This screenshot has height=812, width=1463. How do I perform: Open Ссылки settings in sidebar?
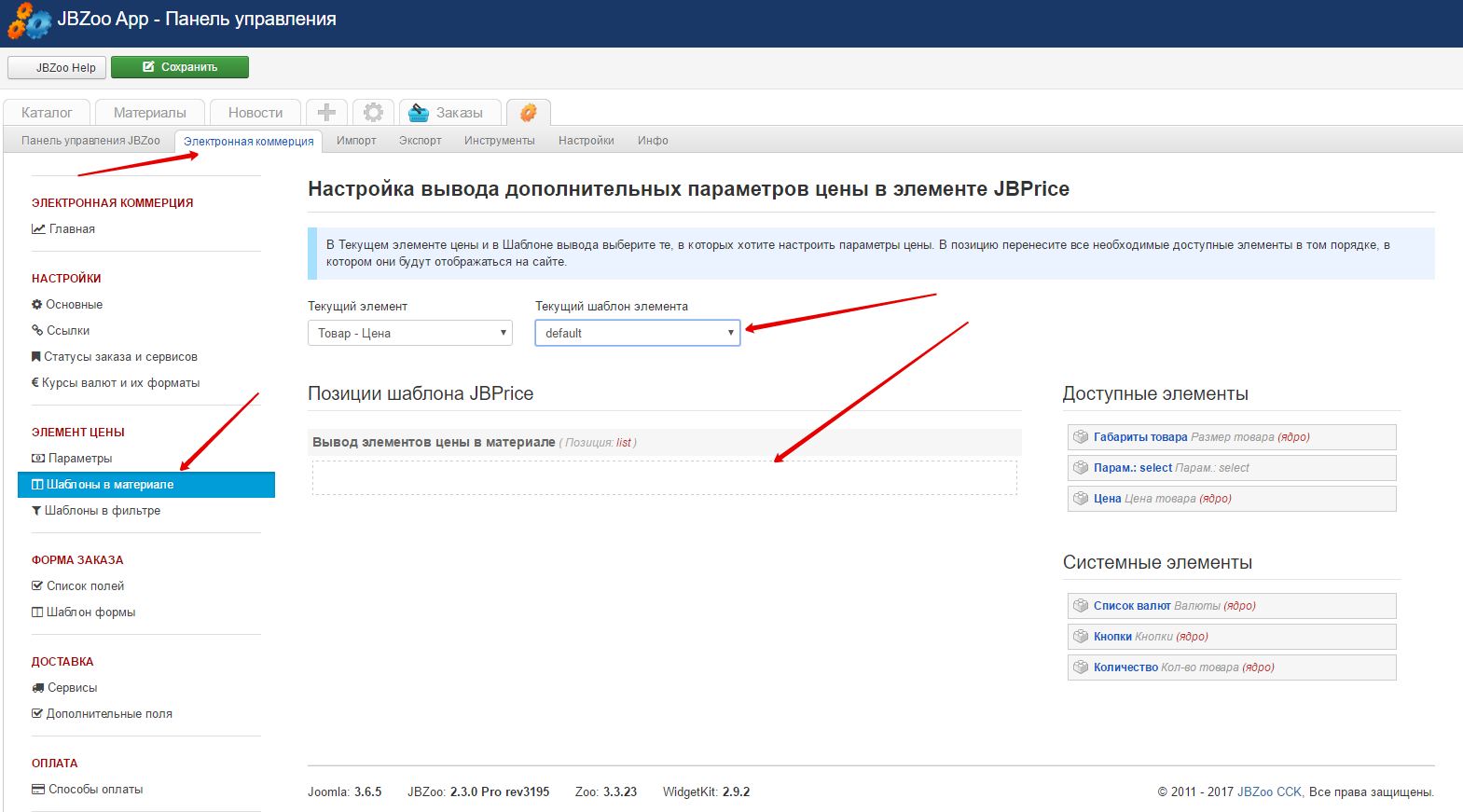coord(61,331)
